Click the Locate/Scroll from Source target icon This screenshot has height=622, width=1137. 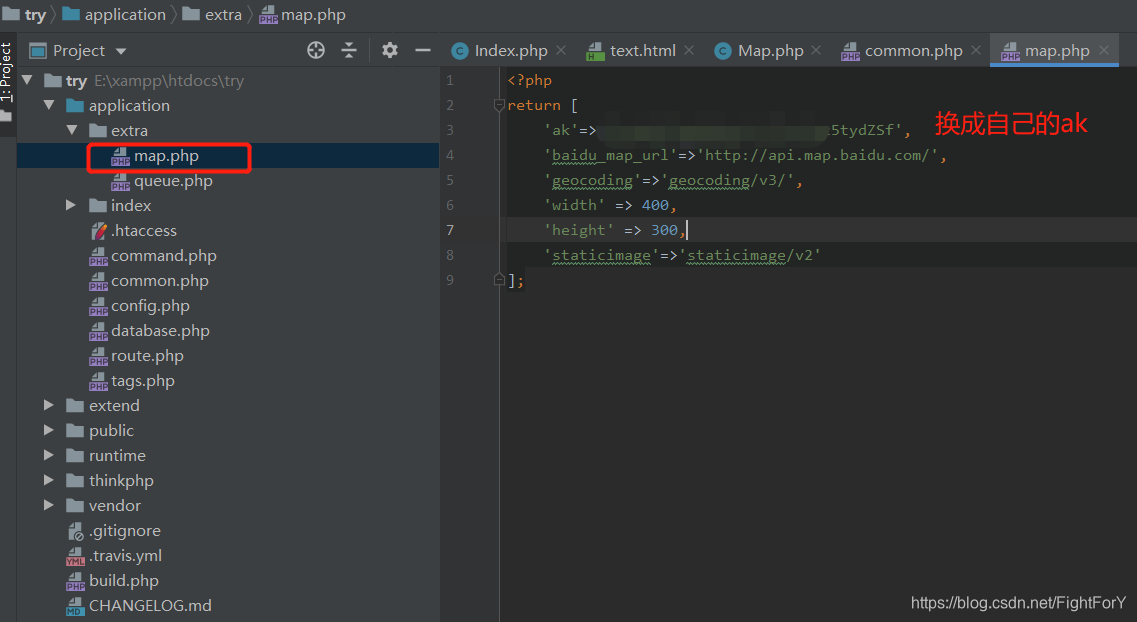point(315,50)
